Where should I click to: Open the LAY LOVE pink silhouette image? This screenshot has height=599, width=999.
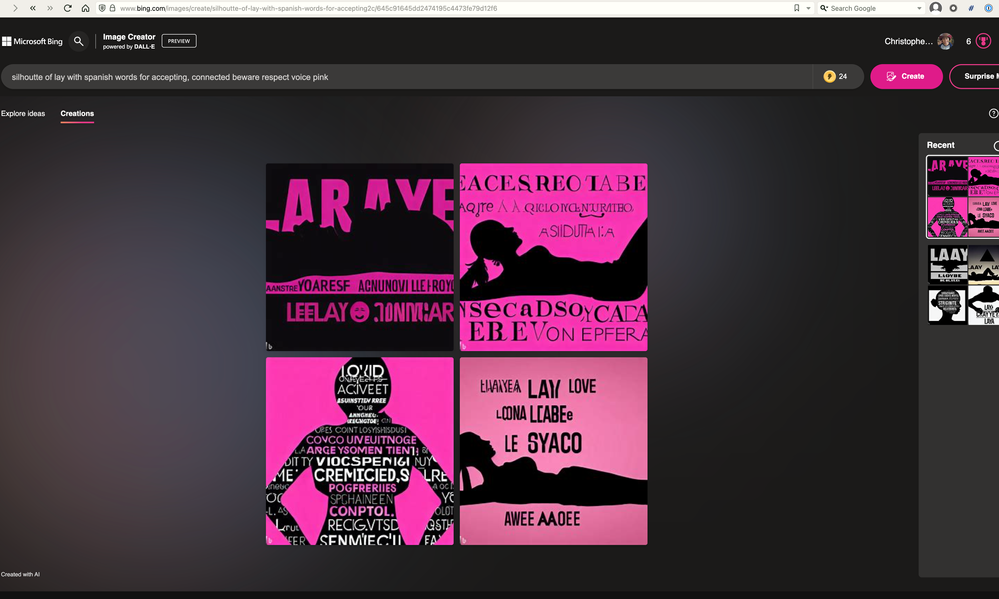[554, 451]
